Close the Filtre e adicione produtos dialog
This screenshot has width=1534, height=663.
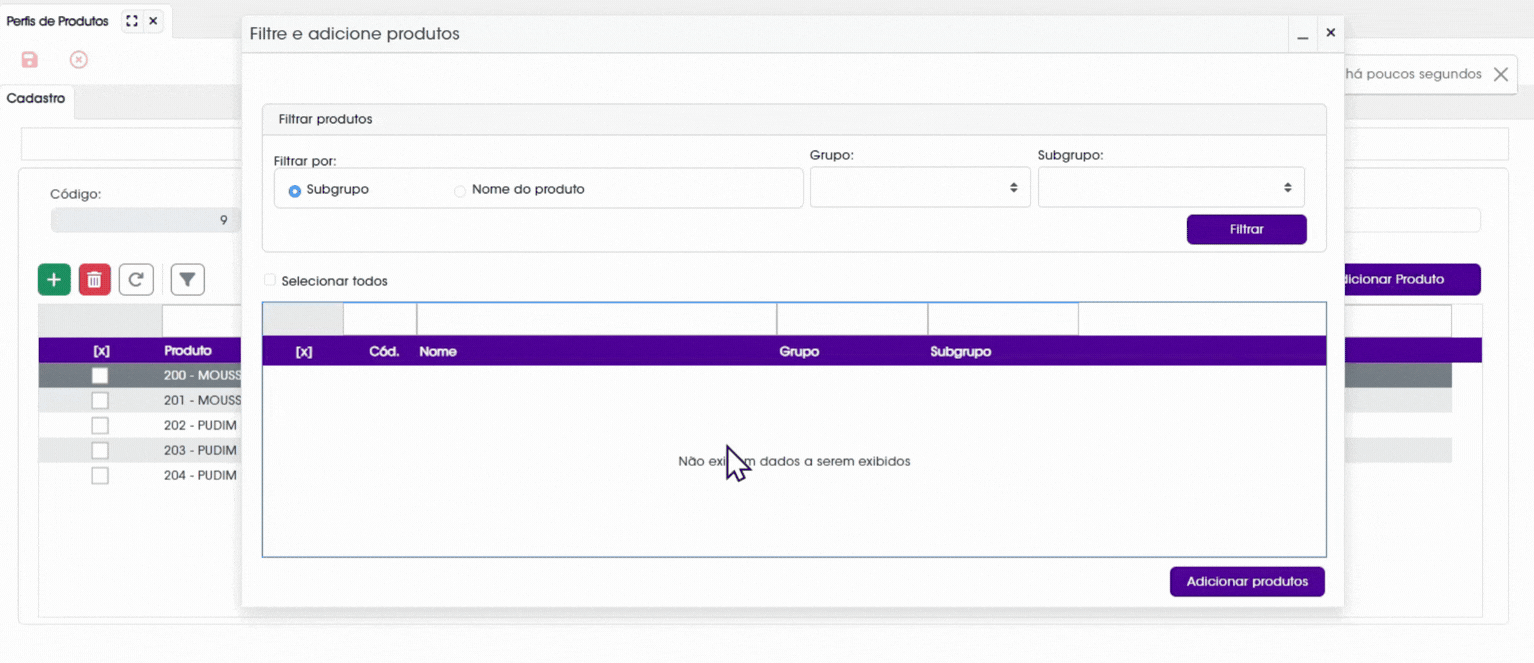1330,33
